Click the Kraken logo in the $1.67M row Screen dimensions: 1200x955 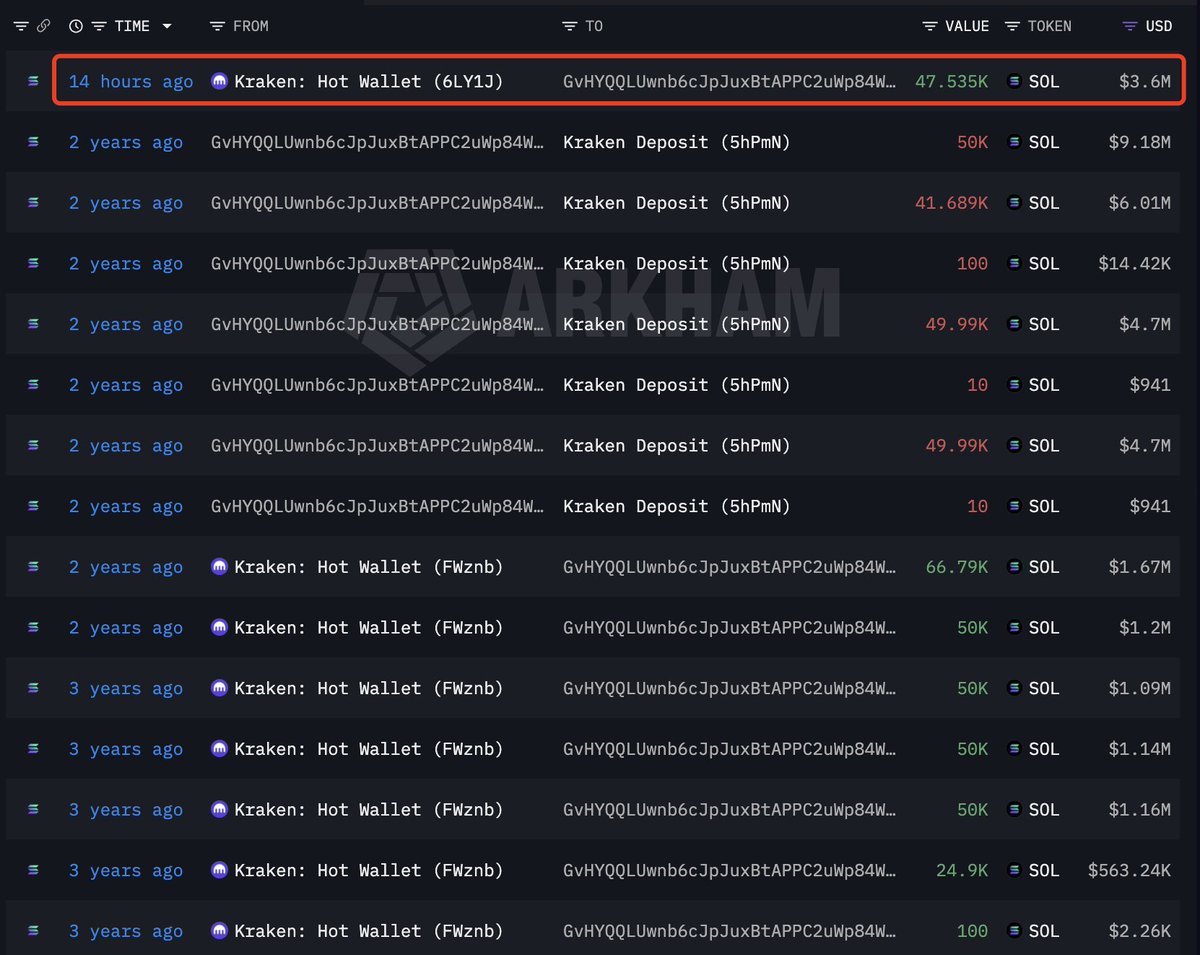click(220, 567)
